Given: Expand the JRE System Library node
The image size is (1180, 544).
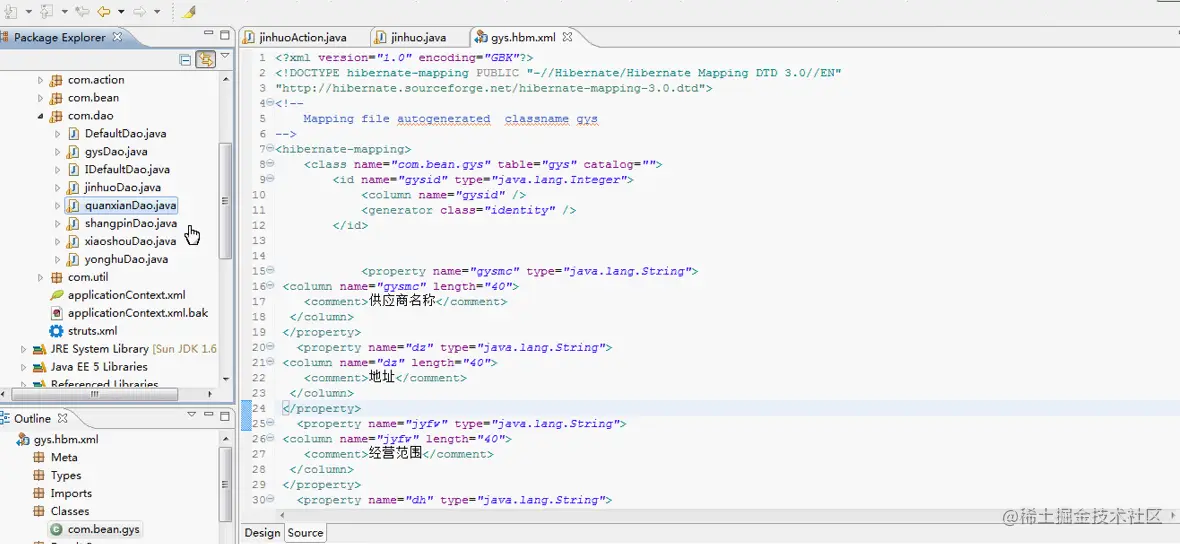Looking at the screenshot, I should click(23, 349).
